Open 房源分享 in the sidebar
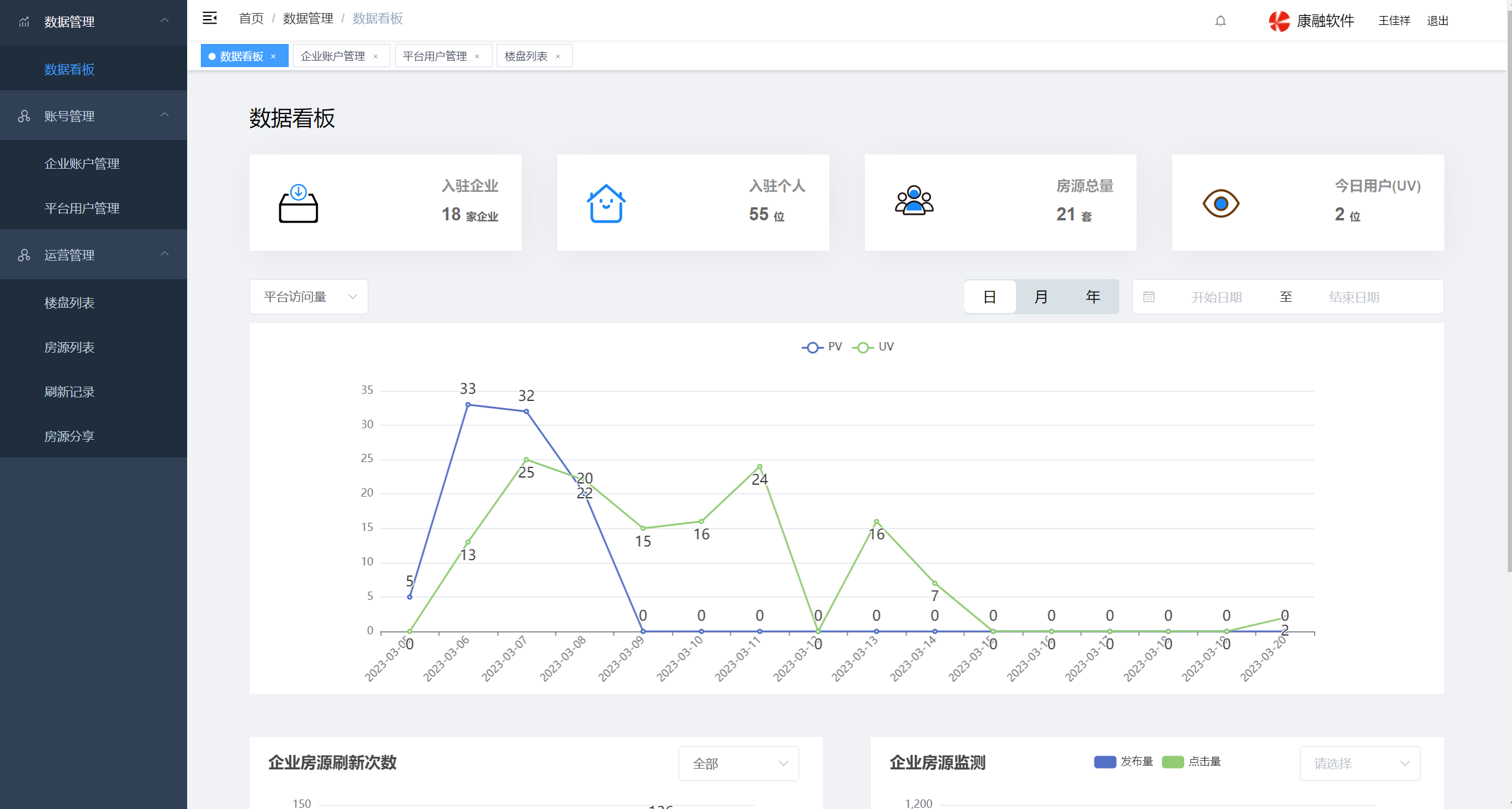 [93, 436]
